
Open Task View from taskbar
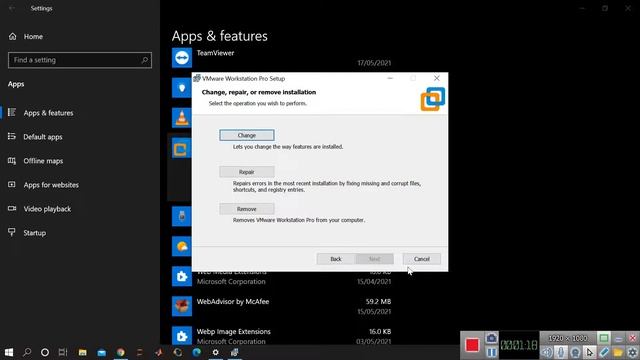click(63, 352)
